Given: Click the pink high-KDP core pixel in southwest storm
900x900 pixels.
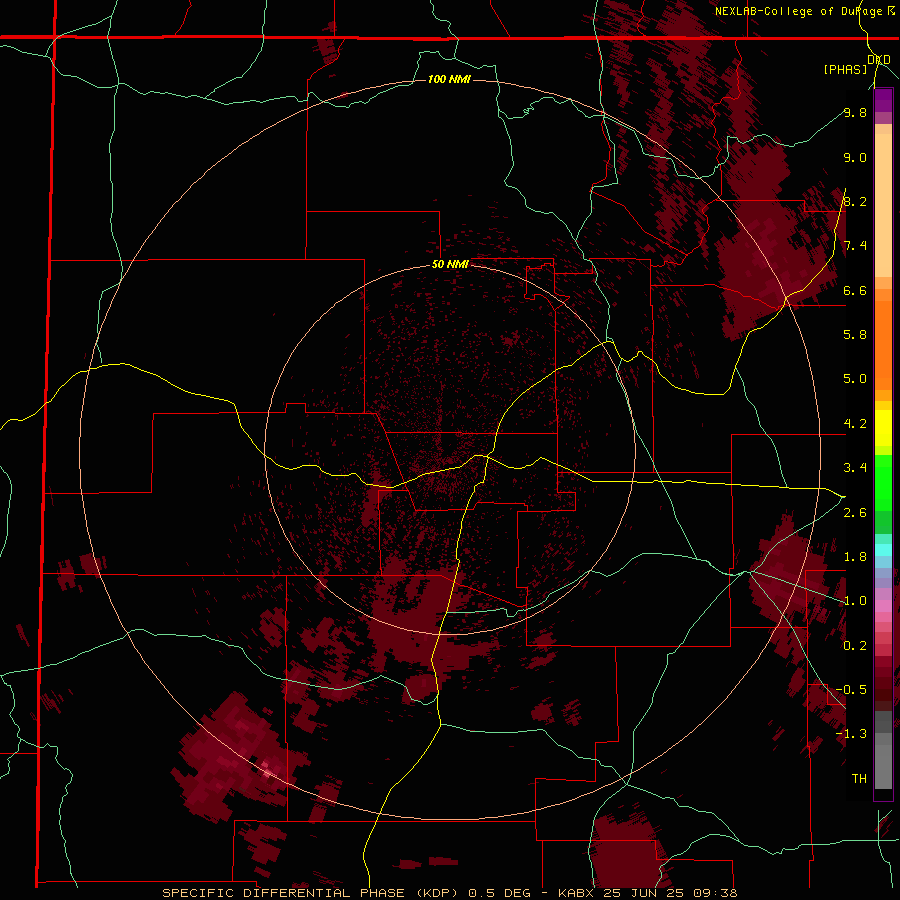Looking at the screenshot, I should pos(267,771).
